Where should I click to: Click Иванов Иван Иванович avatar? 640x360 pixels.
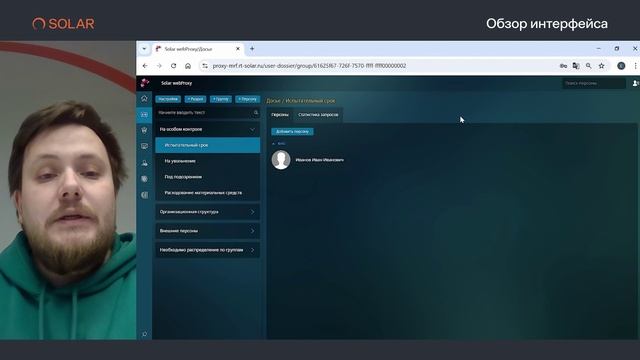[x=281, y=160]
